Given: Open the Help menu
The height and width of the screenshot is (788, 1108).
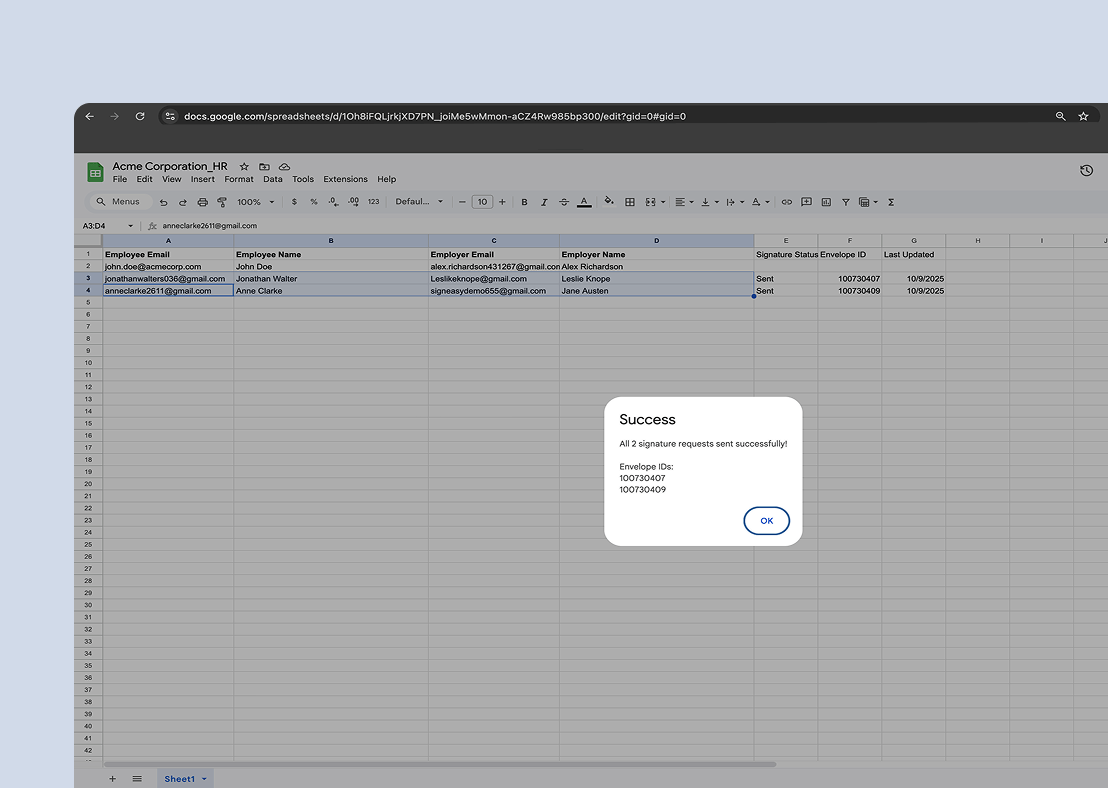Looking at the screenshot, I should (x=387, y=180).
